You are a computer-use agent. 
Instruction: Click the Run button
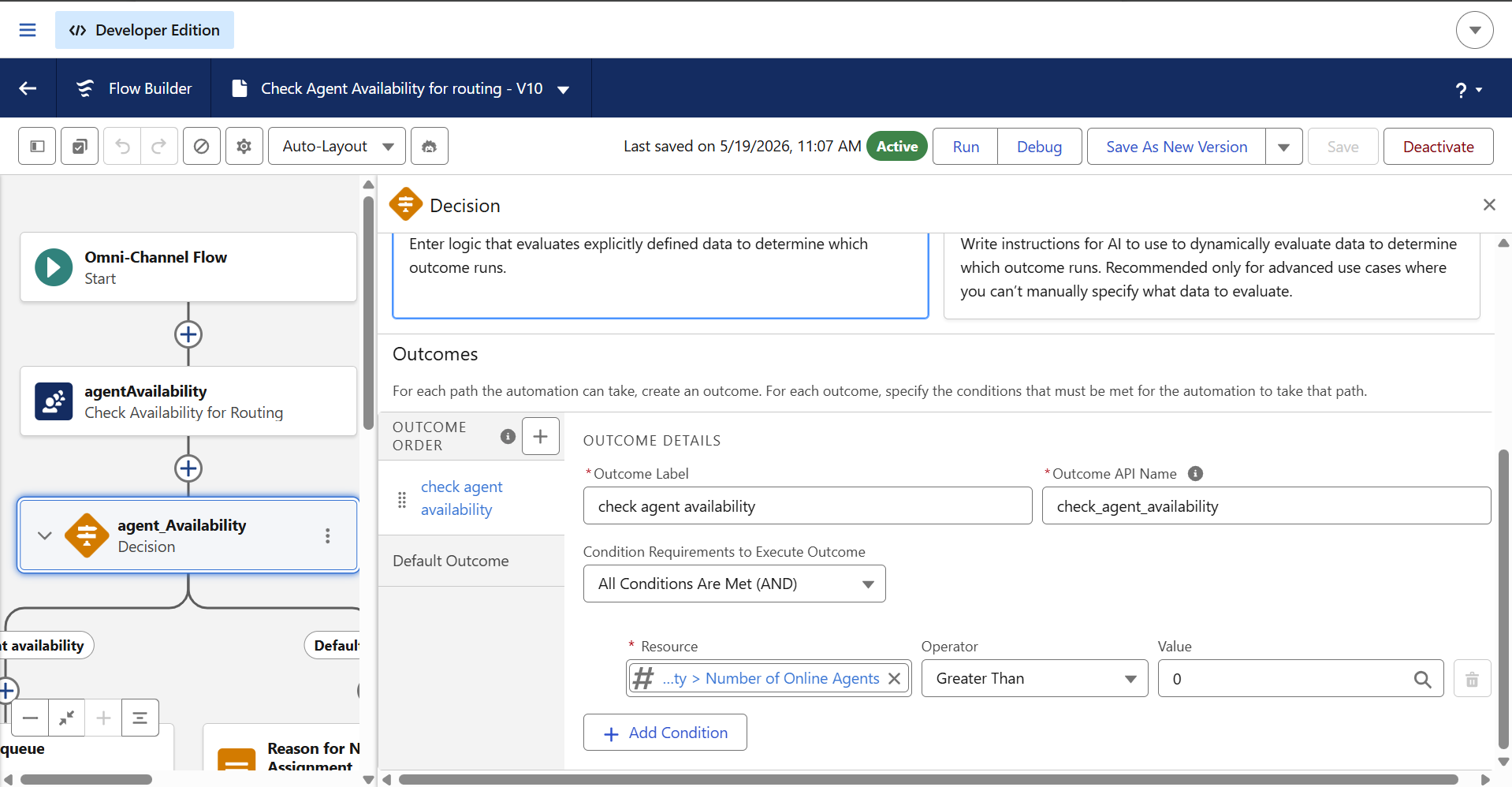click(966, 147)
